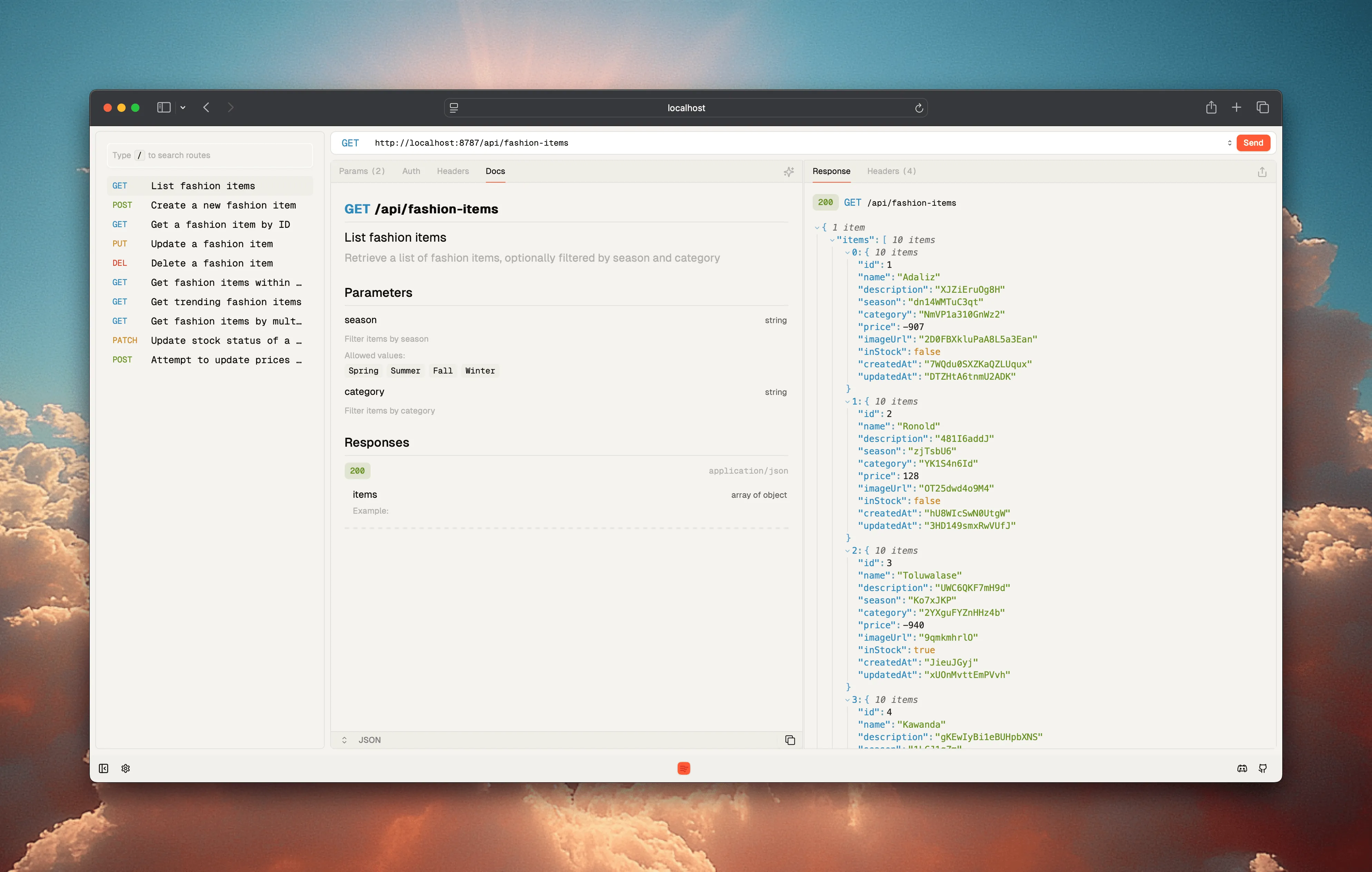Click the AI sparkles icon beside the request tabs
The image size is (1372, 872).
(789, 172)
